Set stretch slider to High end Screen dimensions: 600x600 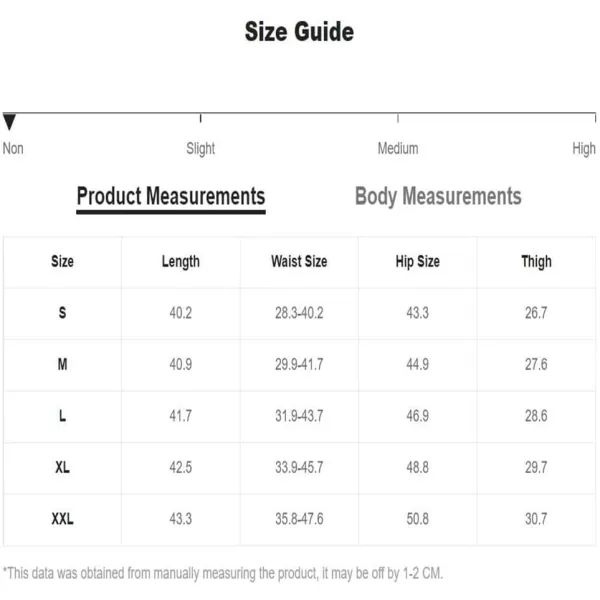coord(595,118)
